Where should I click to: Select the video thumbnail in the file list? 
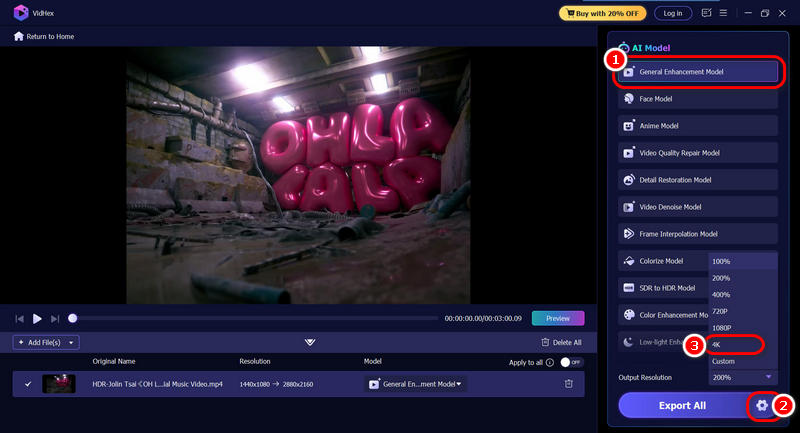coord(58,384)
